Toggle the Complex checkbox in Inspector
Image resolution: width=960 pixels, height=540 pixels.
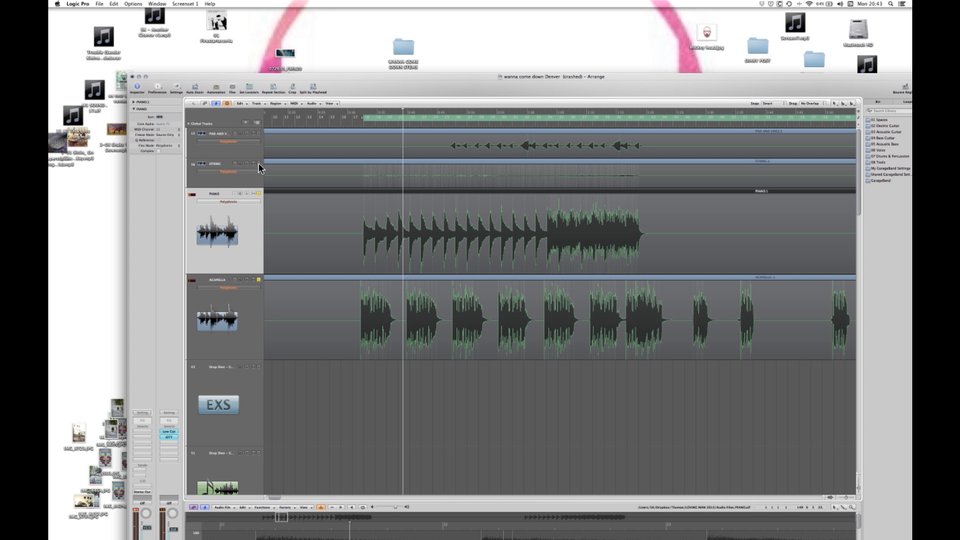(159, 151)
